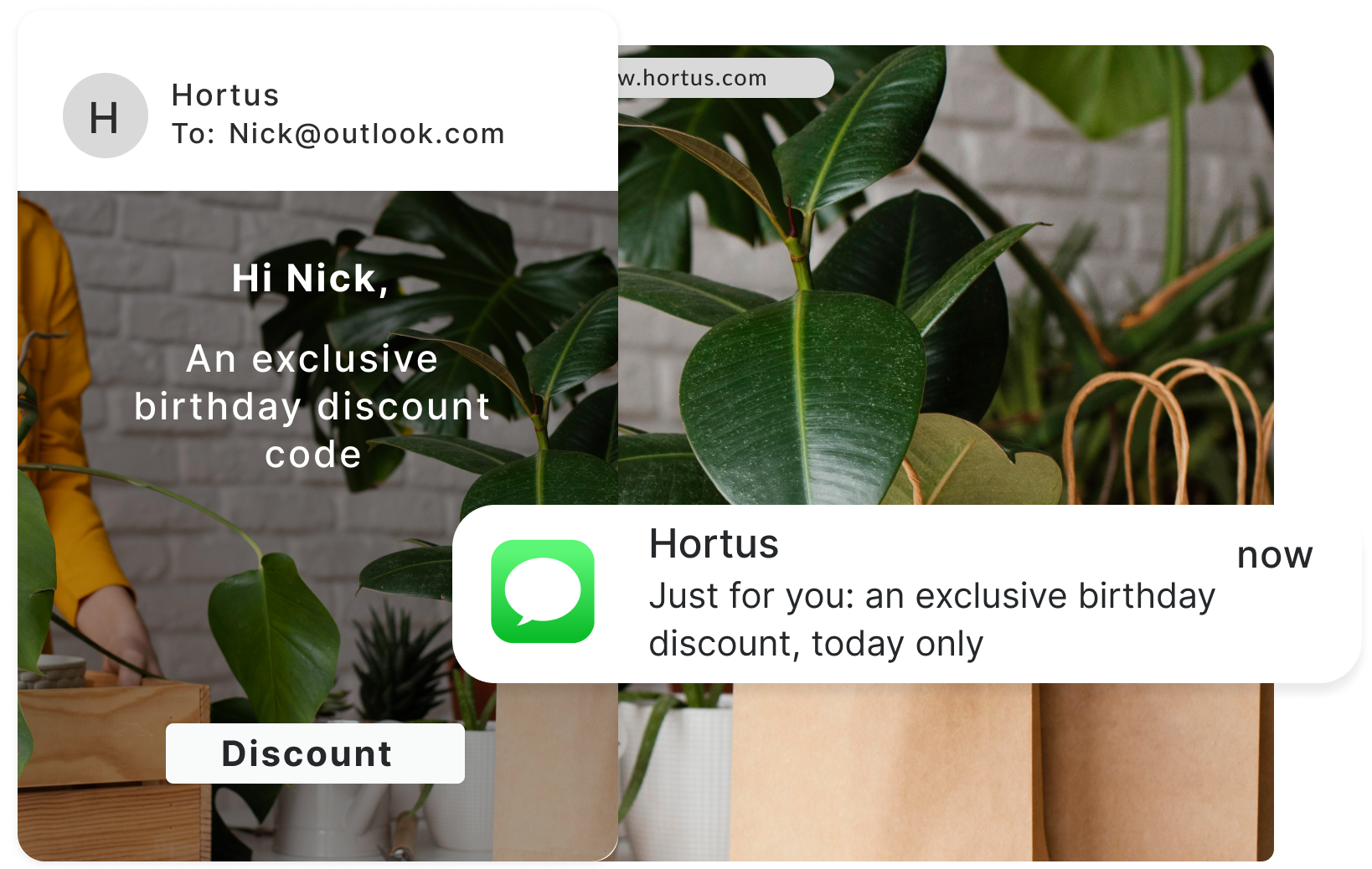This screenshot has height=869, width=1372.
Task: Click the 'Hi Nick,' greeting heading
Action: click(311, 278)
